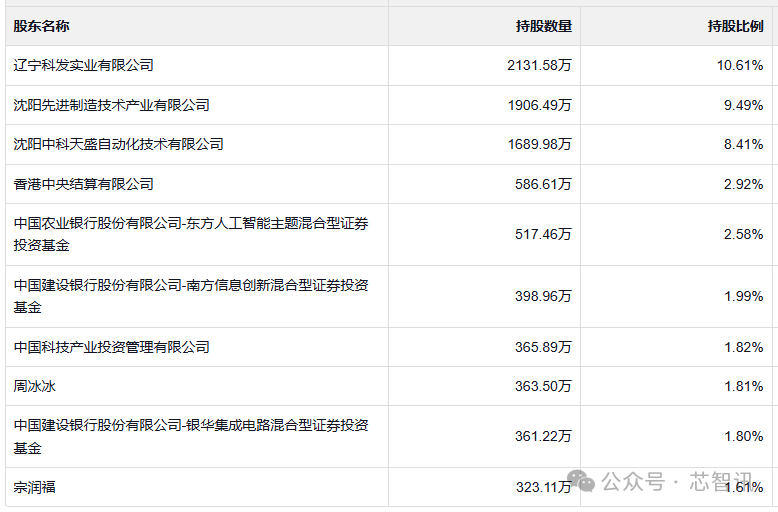
Task: Select 东方人工智能主题混合型证券投资基金 shareholder
Action: pos(191,234)
